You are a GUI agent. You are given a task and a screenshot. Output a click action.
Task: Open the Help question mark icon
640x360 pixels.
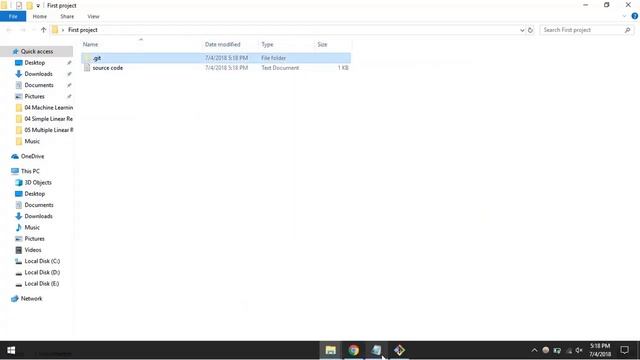(x=635, y=16)
